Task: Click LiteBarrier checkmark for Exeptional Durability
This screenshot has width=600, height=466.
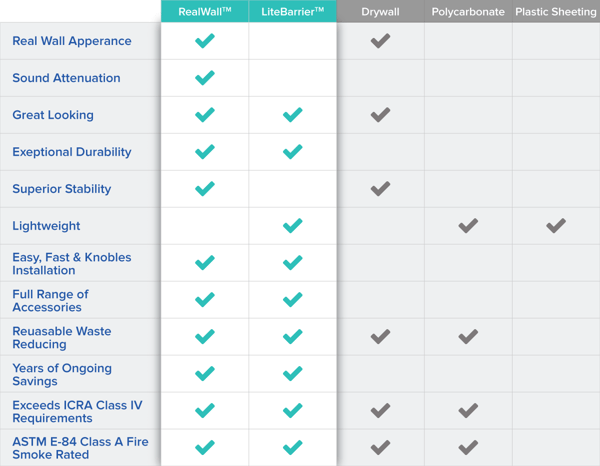Action: point(293,152)
